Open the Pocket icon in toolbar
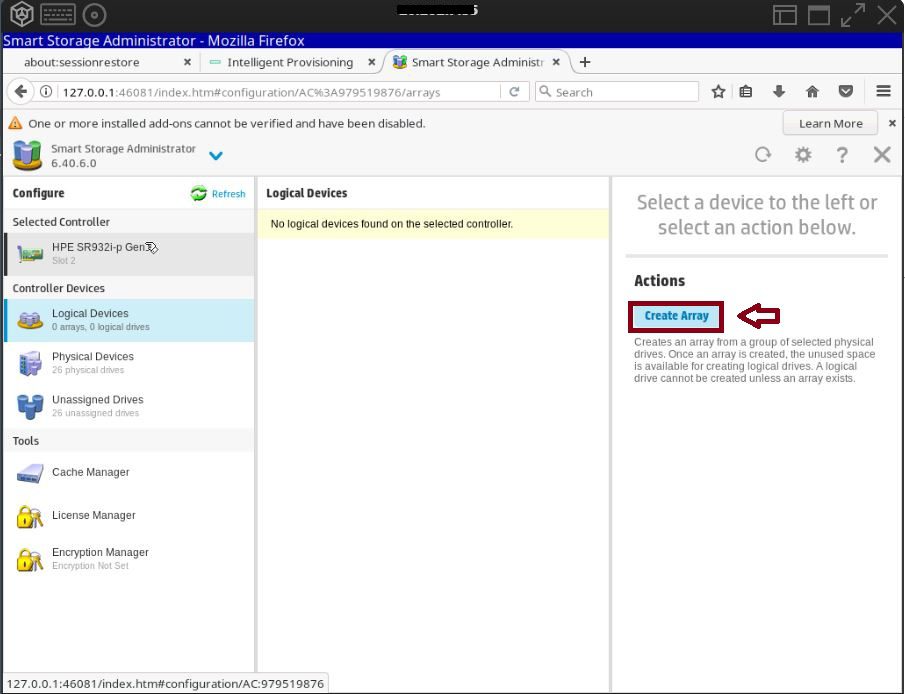This screenshot has height=694, width=905. 845,92
